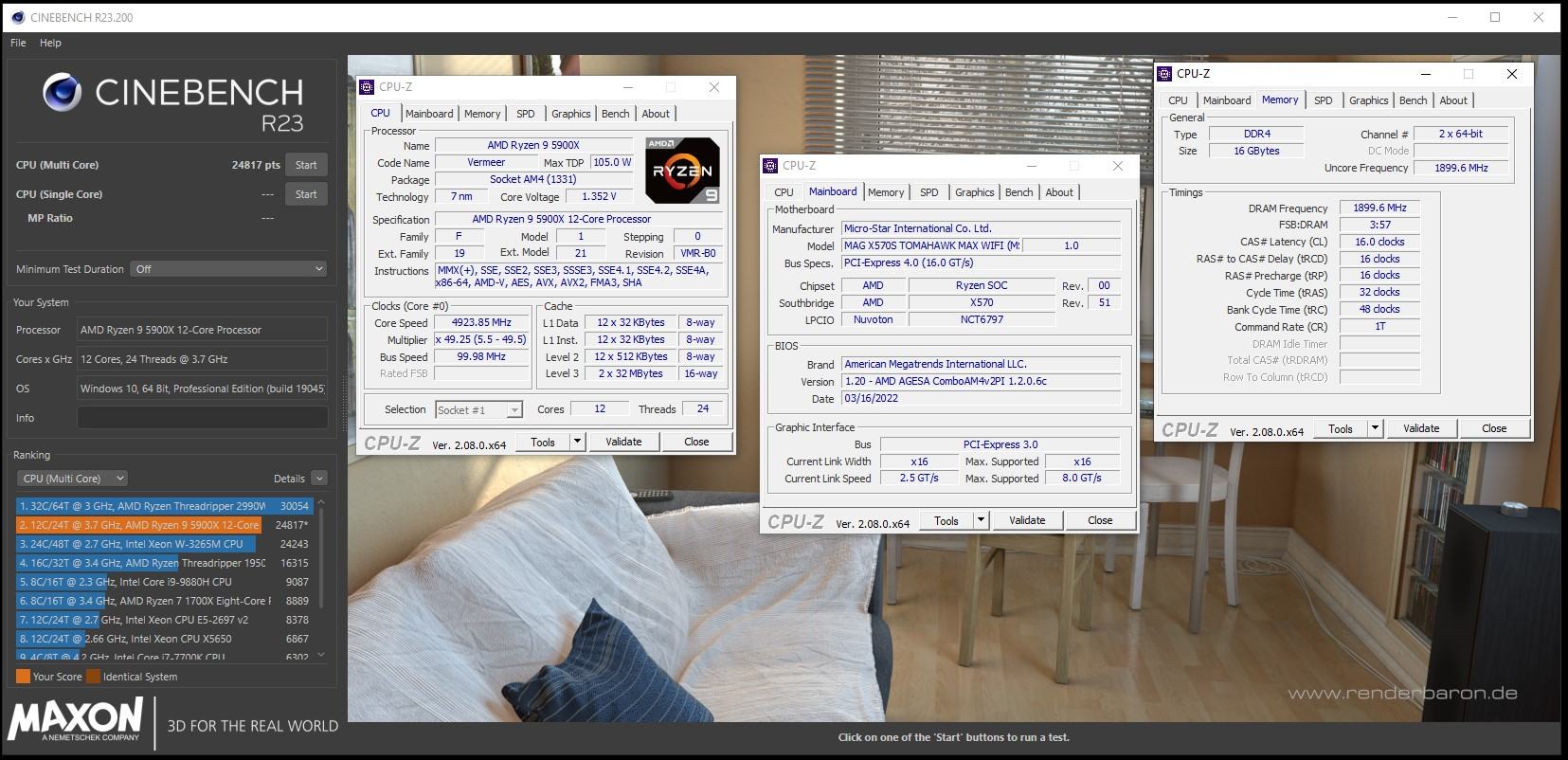This screenshot has width=1568, height=760.
Task: Switch to Bench tab in Mainboard CPU-Z window
Action: point(1019,192)
